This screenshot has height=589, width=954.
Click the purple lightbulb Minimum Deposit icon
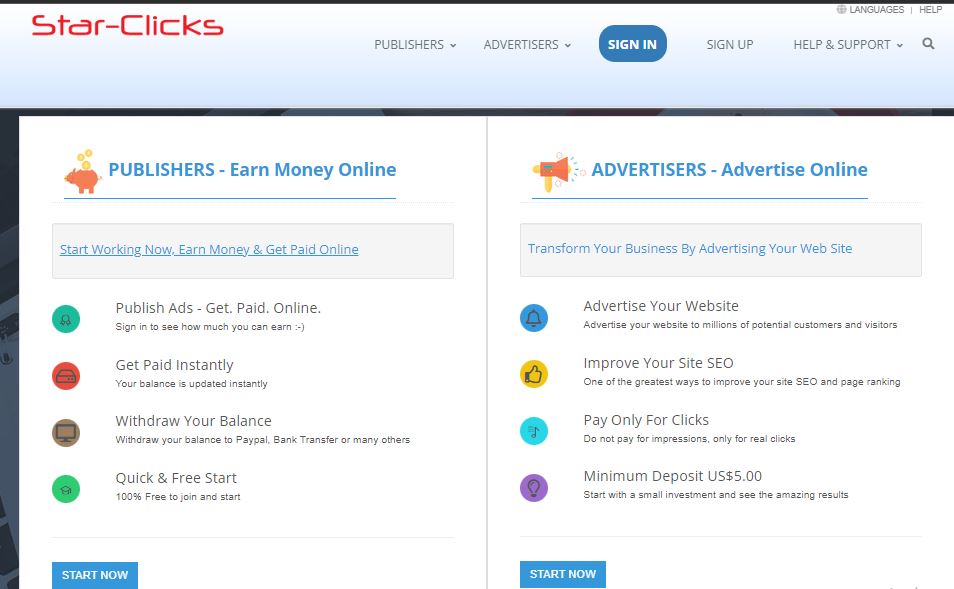click(x=534, y=488)
